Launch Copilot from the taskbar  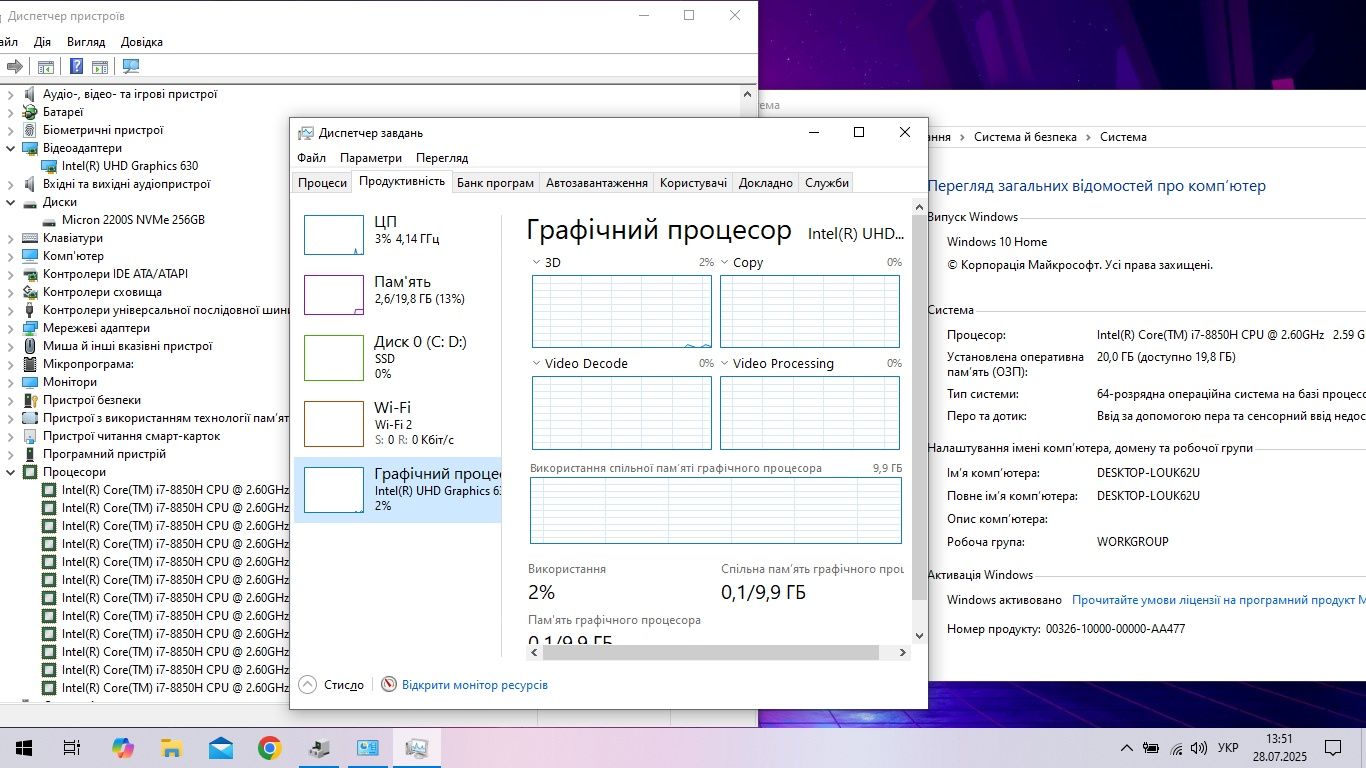pos(123,748)
